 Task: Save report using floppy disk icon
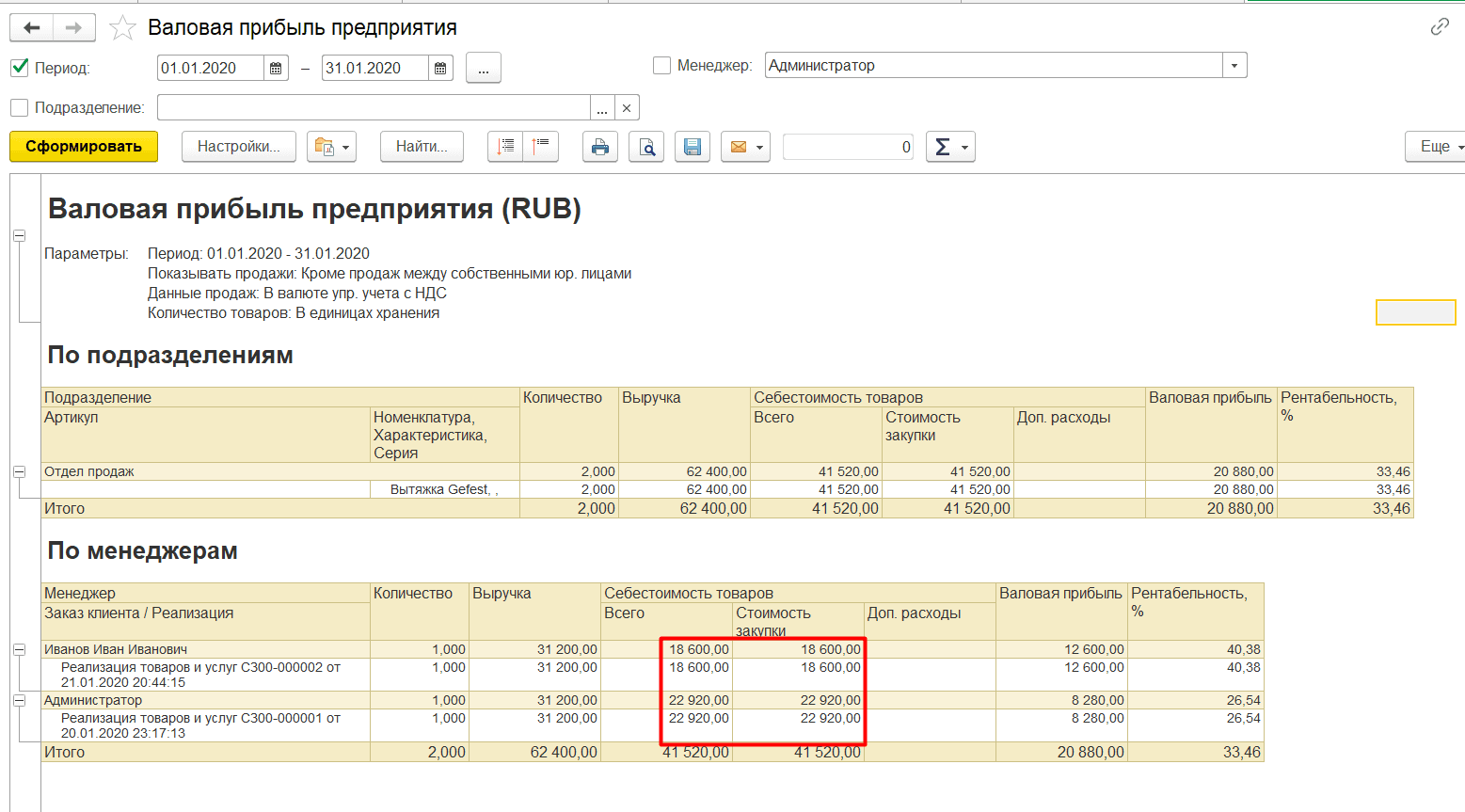693,147
